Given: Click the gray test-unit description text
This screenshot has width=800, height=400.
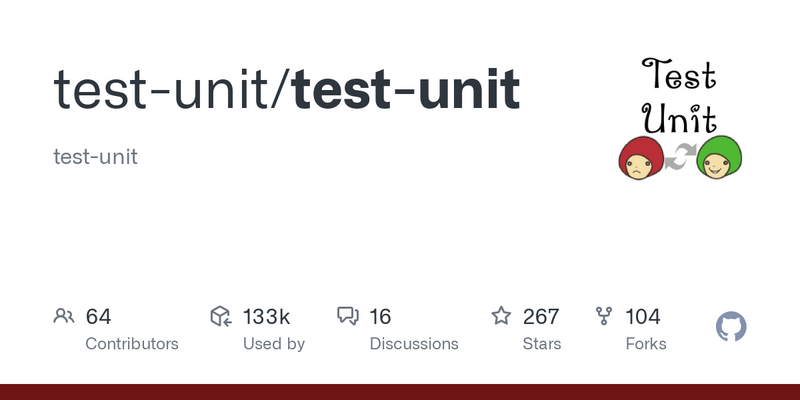Looking at the screenshot, I should point(95,157).
